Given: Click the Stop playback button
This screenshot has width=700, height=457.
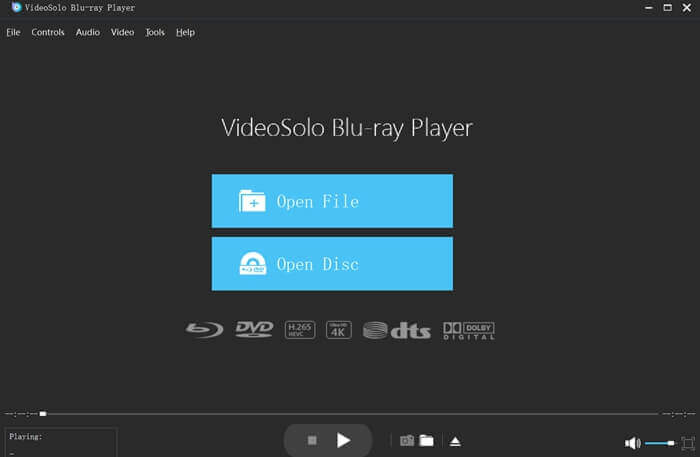Looking at the screenshot, I should tap(312, 440).
